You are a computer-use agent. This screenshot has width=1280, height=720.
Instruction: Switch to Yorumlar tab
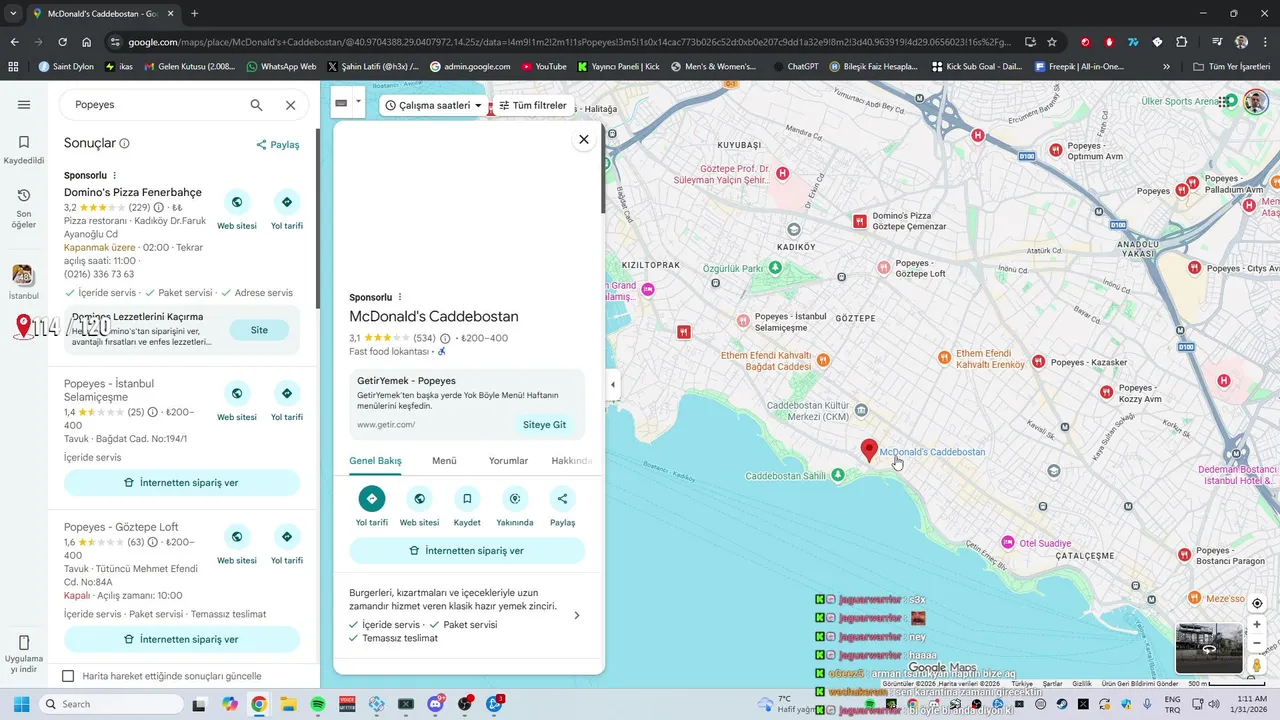[508, 461]
